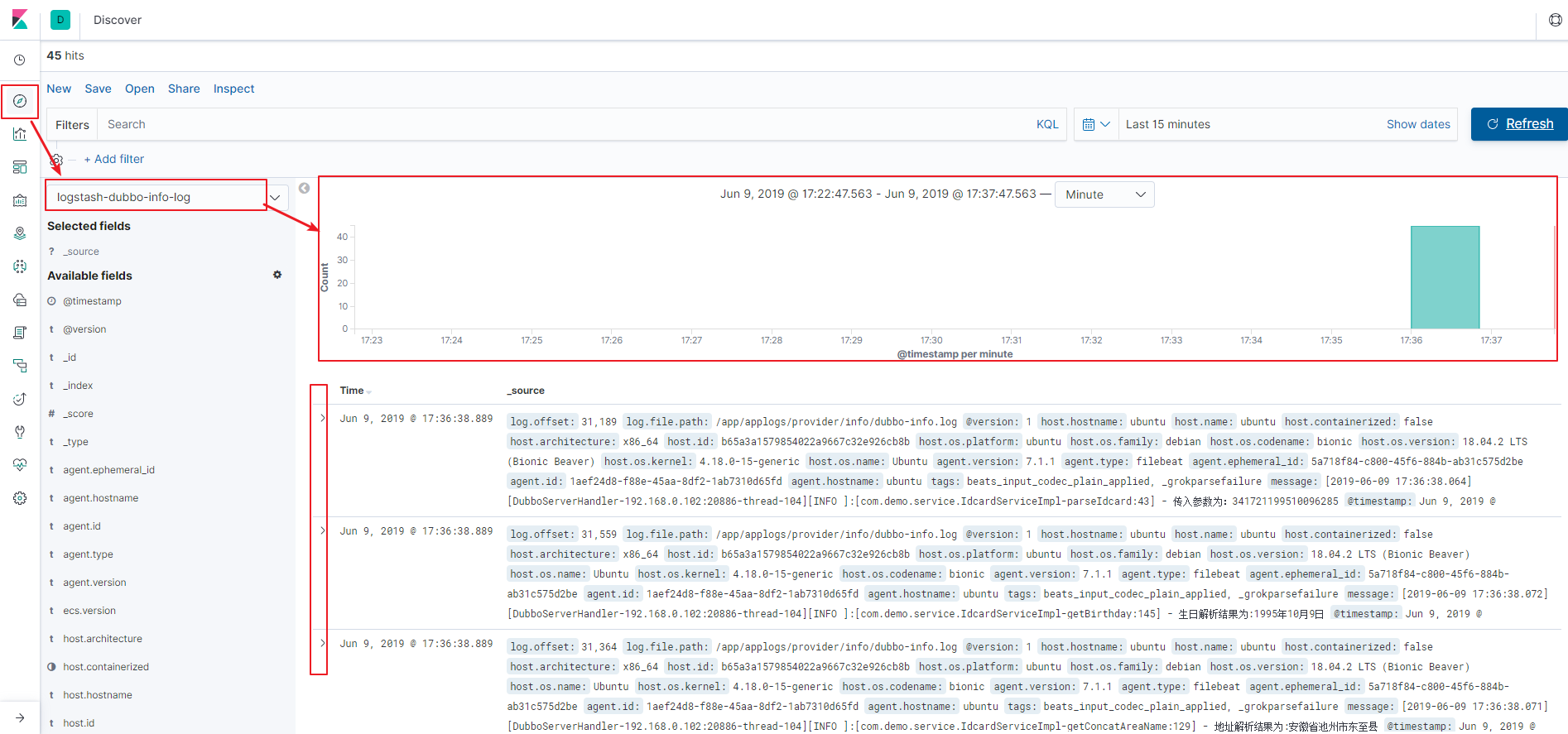Click Share in the top menu
The height and width of the screenshot is (734, 1568).
[x=184, y=89]
